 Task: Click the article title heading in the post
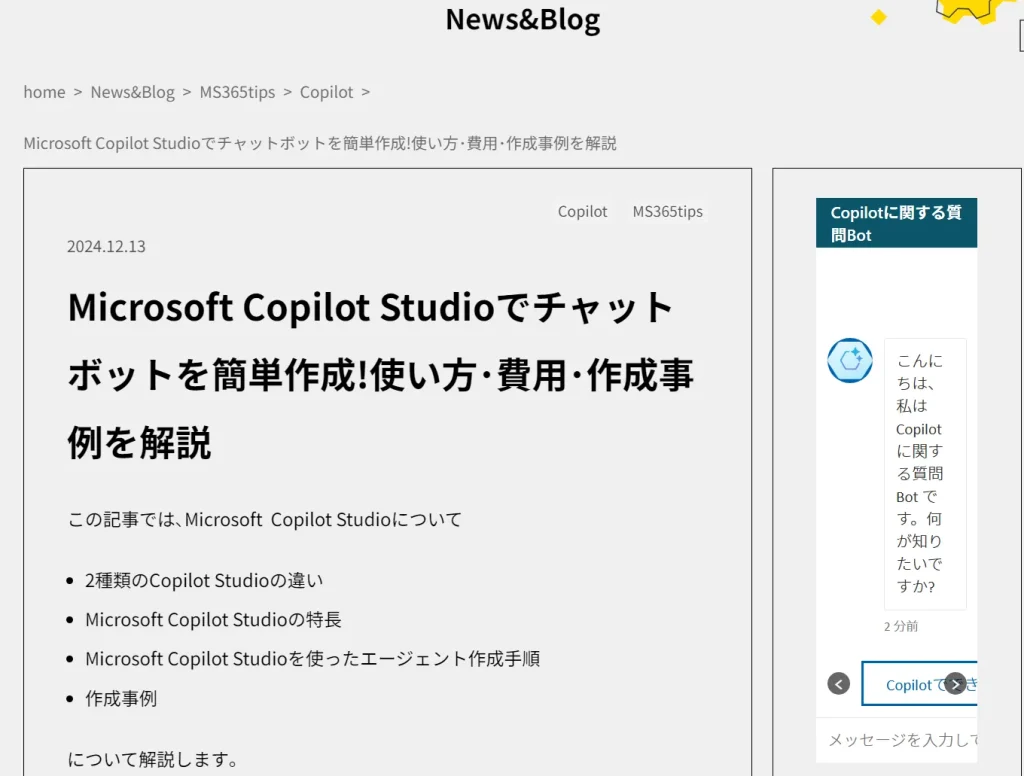tap(381, 375)
